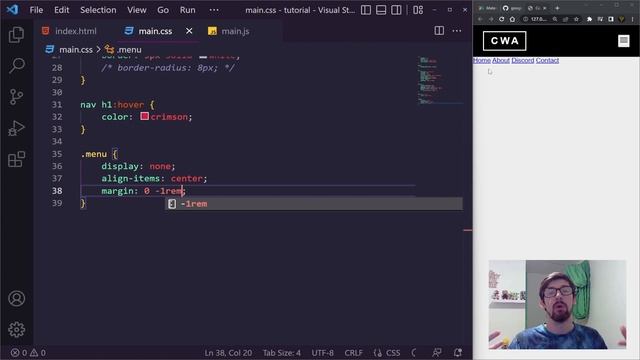Place cursor on line 36 display: none
The height and width of the screenshot is (360, 640).
138,166
